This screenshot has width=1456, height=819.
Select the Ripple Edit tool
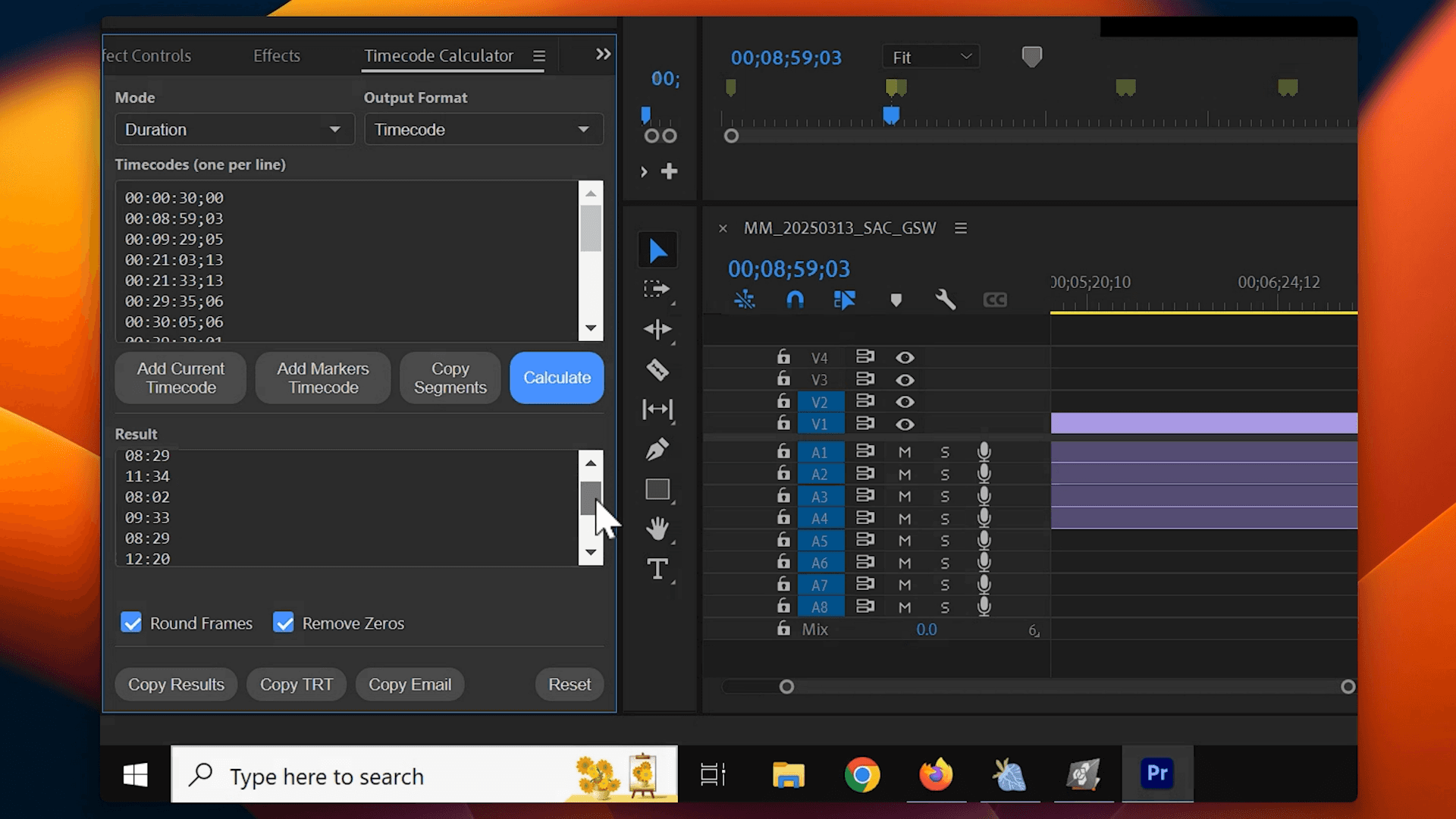pyautogui.click(x=657, y=329)
